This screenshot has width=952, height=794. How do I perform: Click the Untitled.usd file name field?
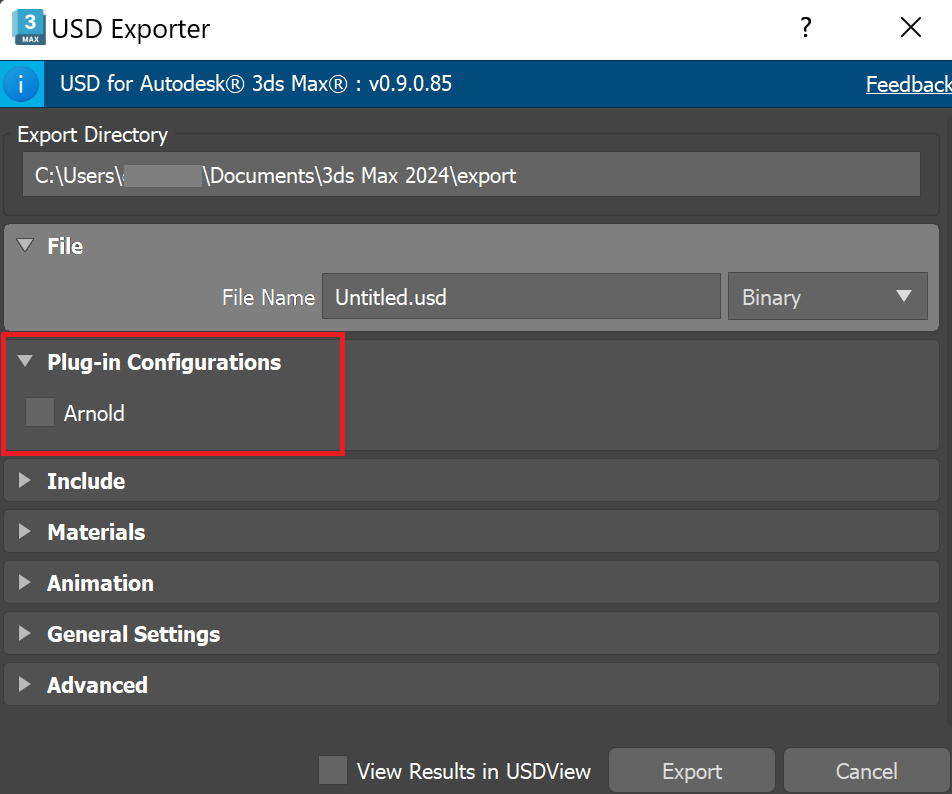pyautogui.click(x=520, y=296)
